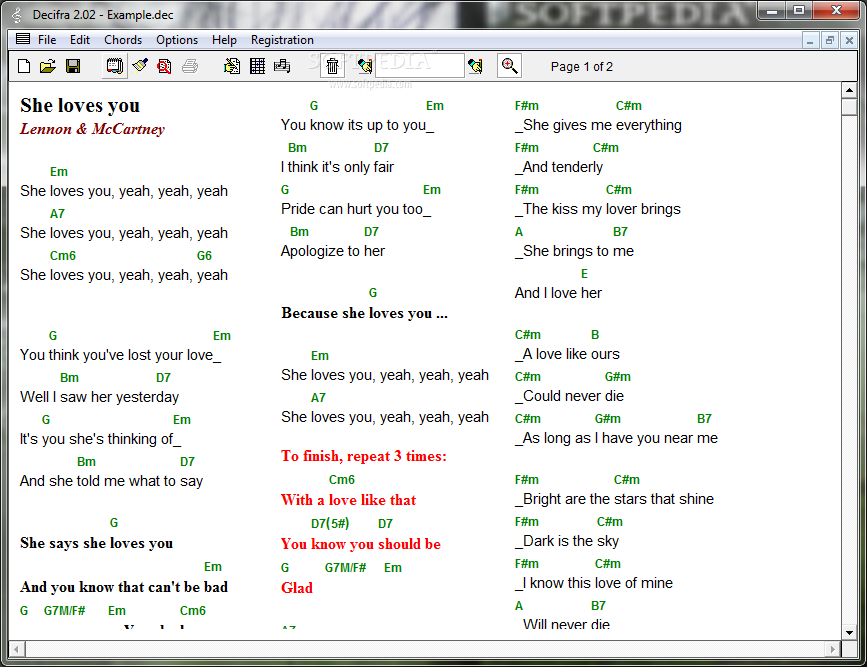867x667 pixels.
Task: Click lyric 'You know its up to you_'
Action: pyautogui.click(x=357, y=125)
